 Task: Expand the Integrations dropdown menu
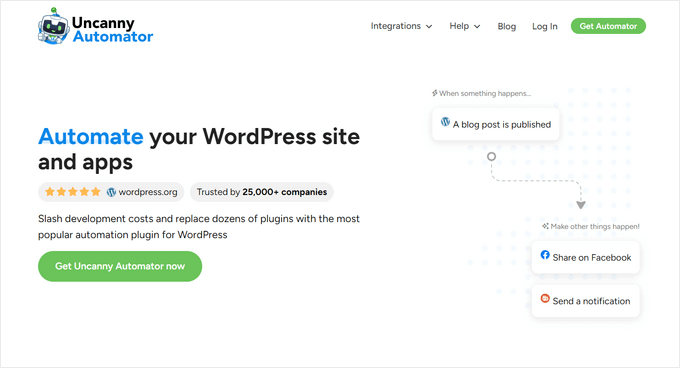coord(401,26)
